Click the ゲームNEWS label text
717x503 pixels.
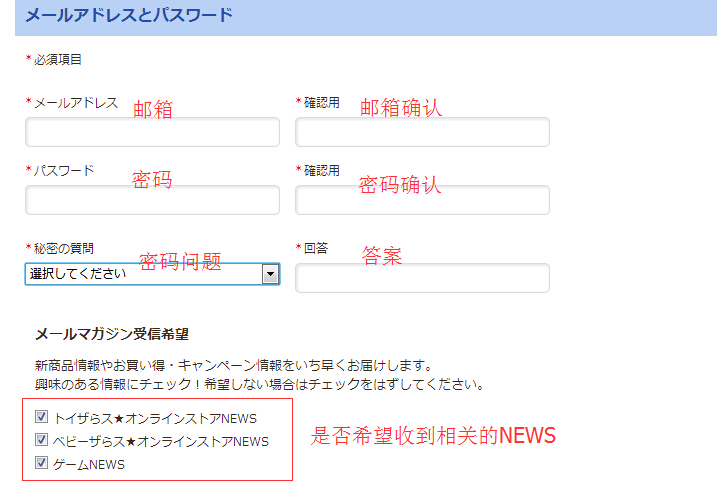click(90, 464)
